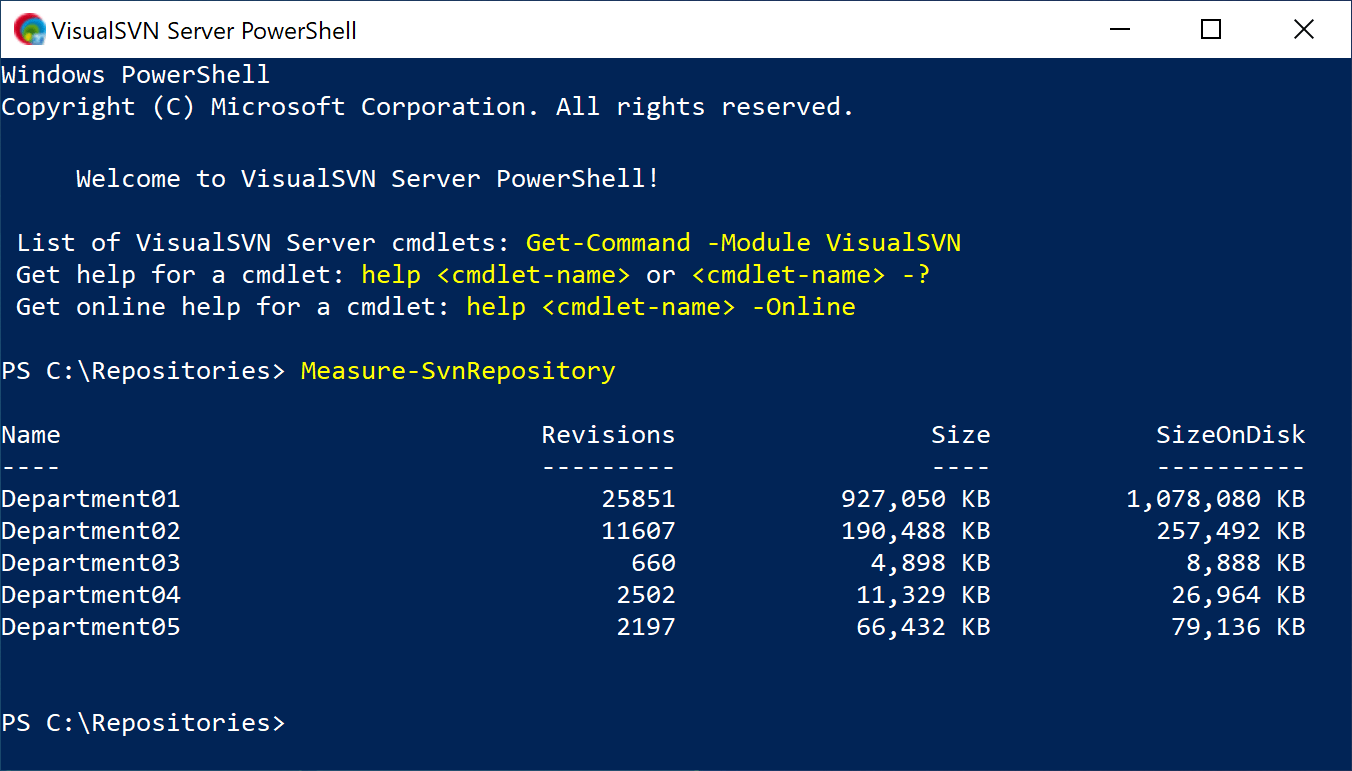1352x771 pixels.
Task: Close the VisualSVN Server PowerShell window
Action: 1303,29
